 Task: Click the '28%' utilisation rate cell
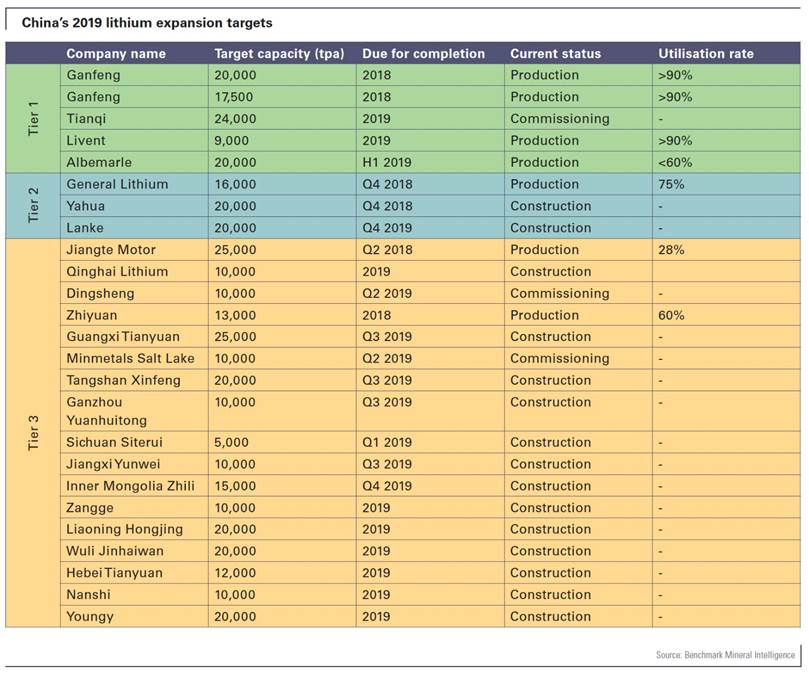coord(671,250)
